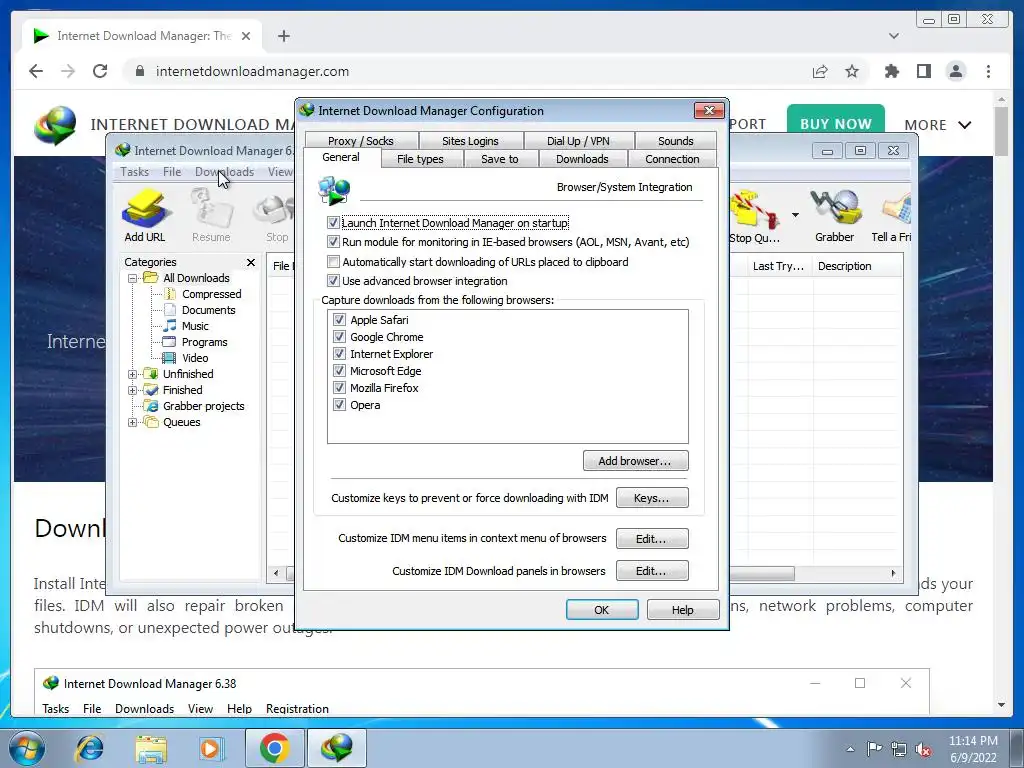Uncheck Apple Safari browser
Image resolution: width=1024 pixels, height=768 pixels.
[x=339, y=319]
